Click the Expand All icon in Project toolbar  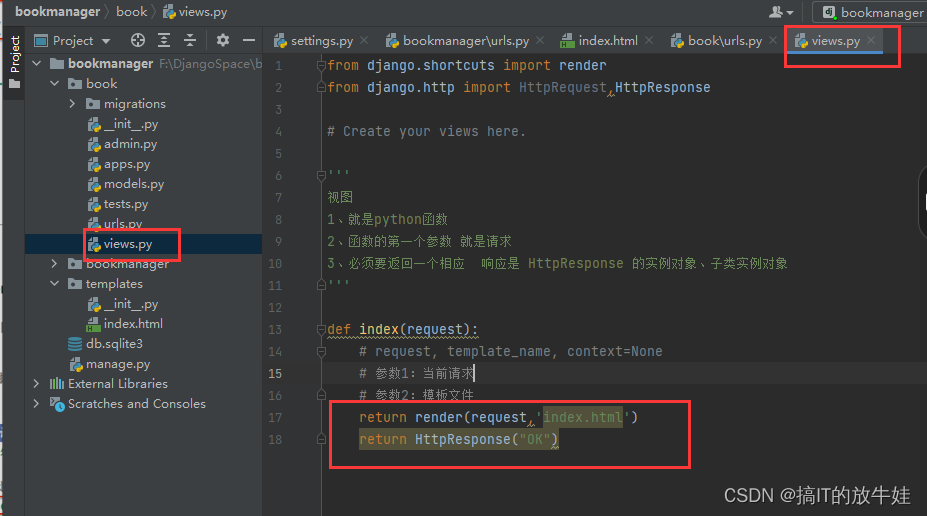tap(164, 40)
